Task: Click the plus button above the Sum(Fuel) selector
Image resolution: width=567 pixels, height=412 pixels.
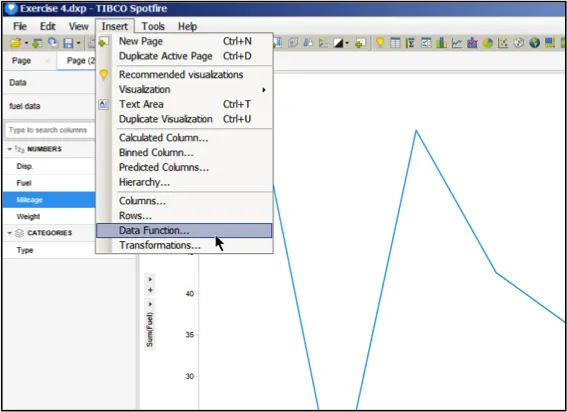Action: (150, 290)
